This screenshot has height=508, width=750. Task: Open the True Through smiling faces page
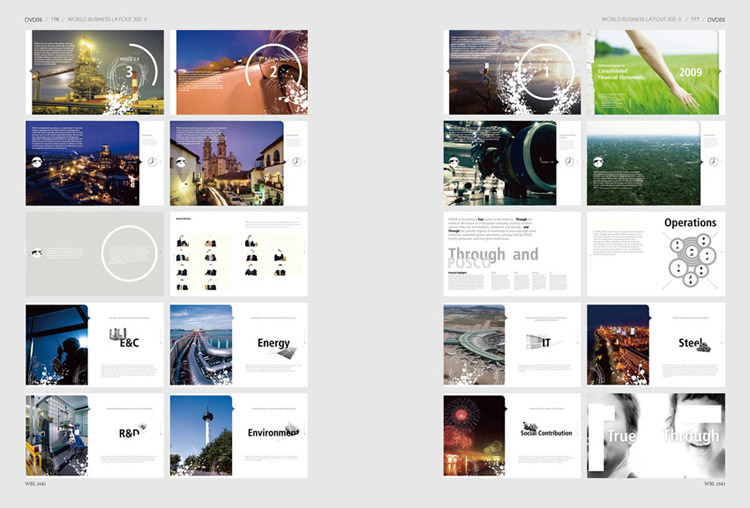(x=656, y=436)
